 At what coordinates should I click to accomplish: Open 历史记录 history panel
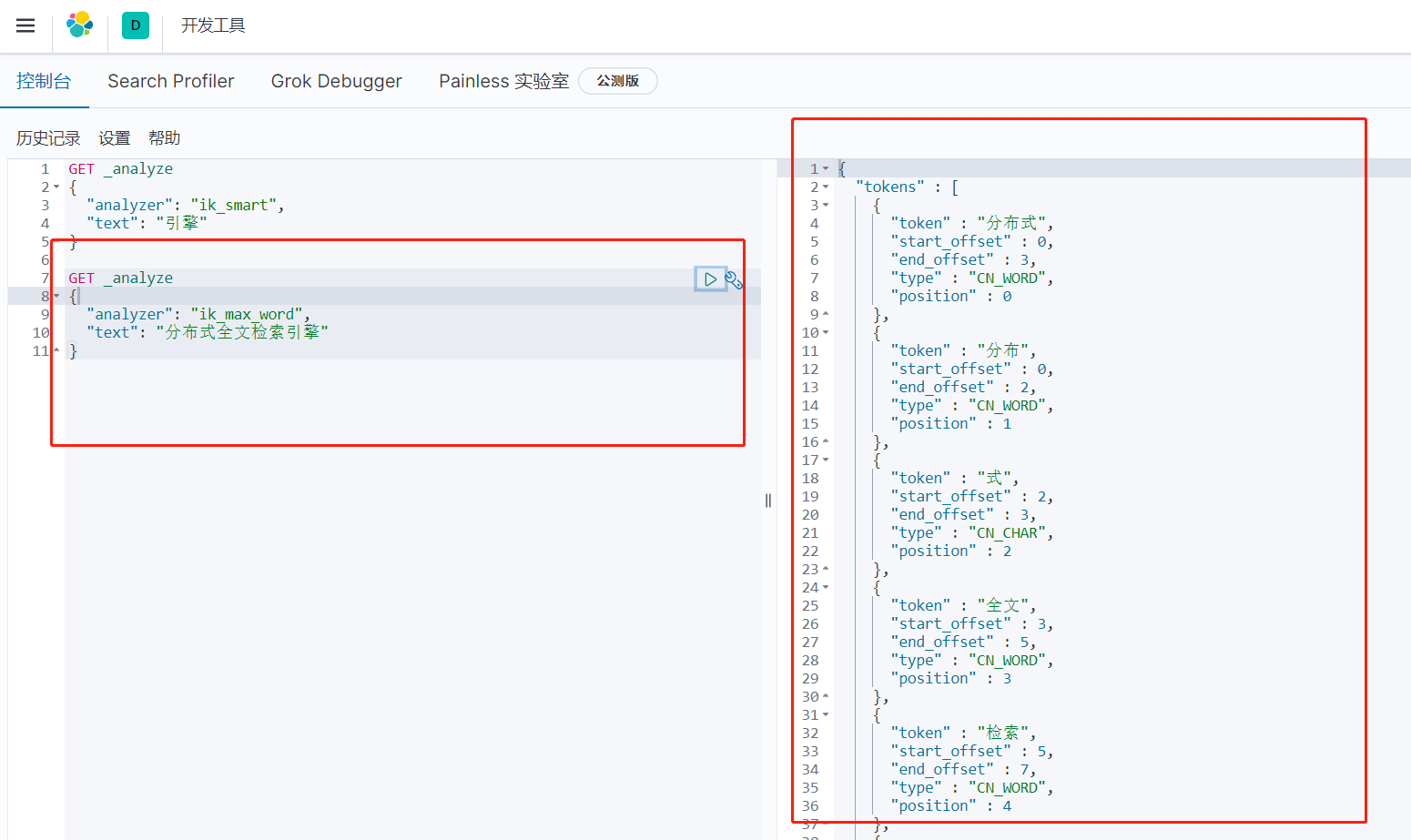pos(48,138)
